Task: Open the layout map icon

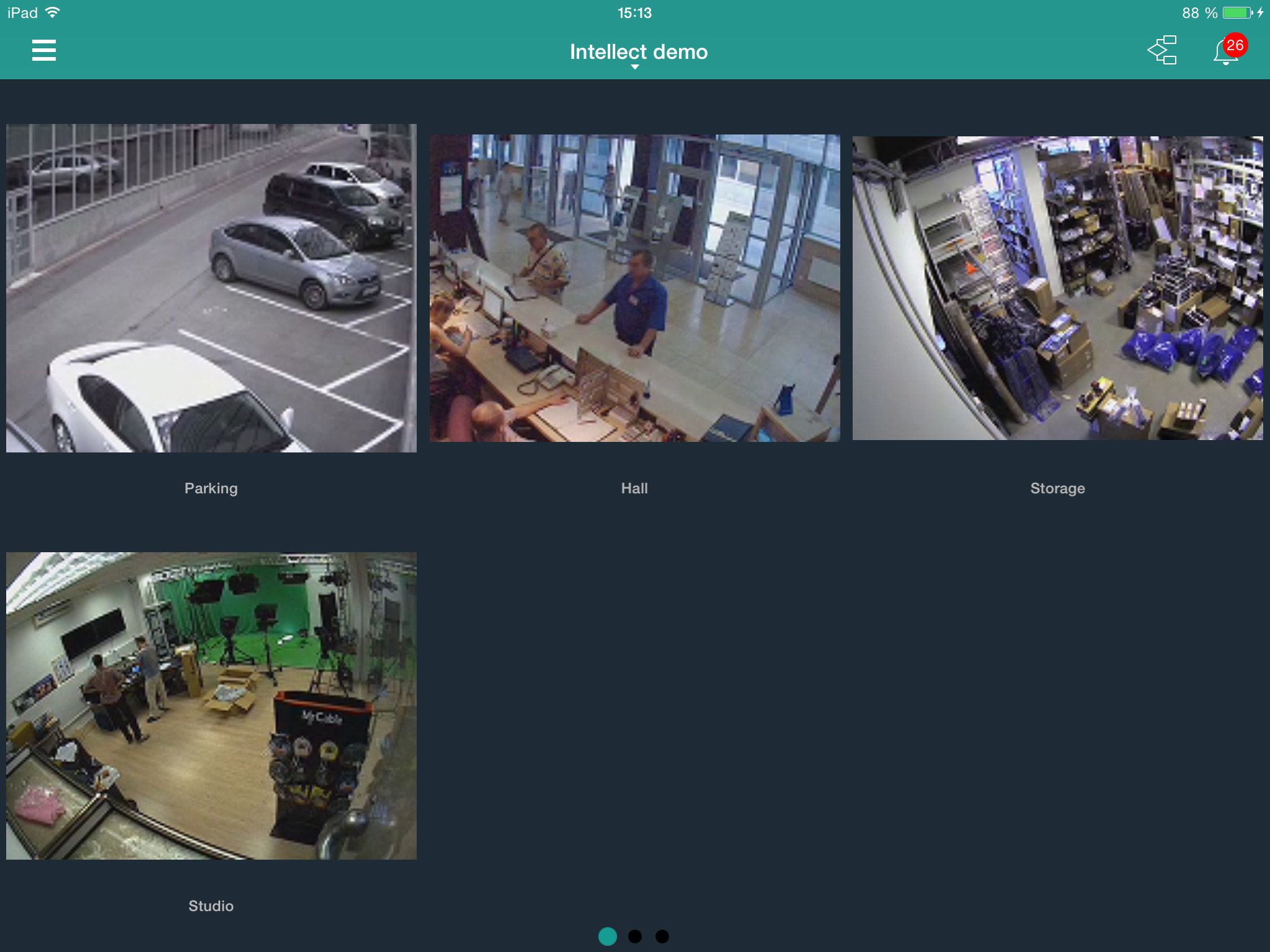Action: click(x=1162, y=50)
